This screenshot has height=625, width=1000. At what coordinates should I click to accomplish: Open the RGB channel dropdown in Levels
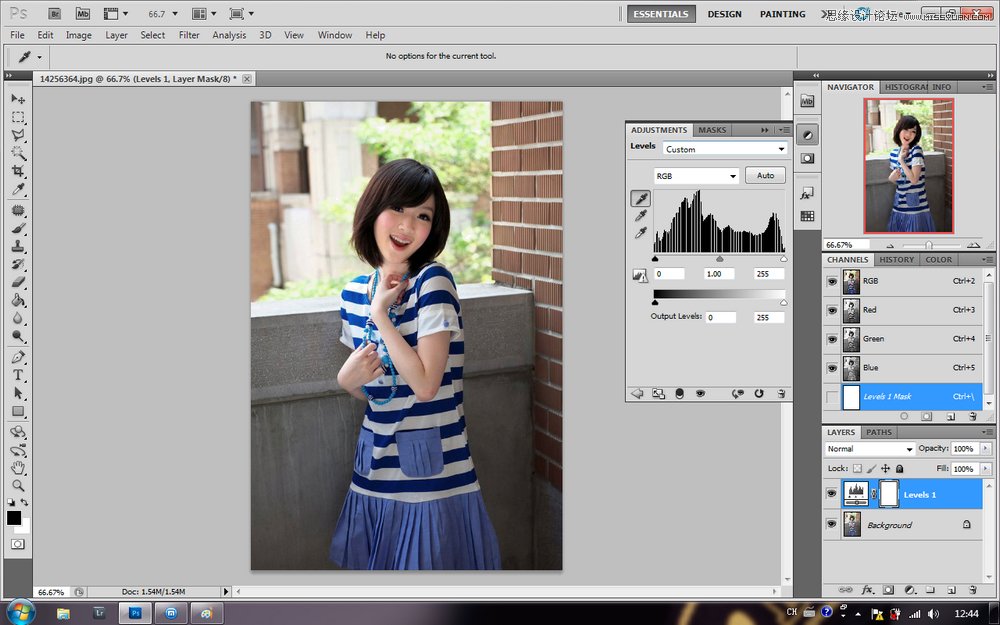[x=695, y=175]
